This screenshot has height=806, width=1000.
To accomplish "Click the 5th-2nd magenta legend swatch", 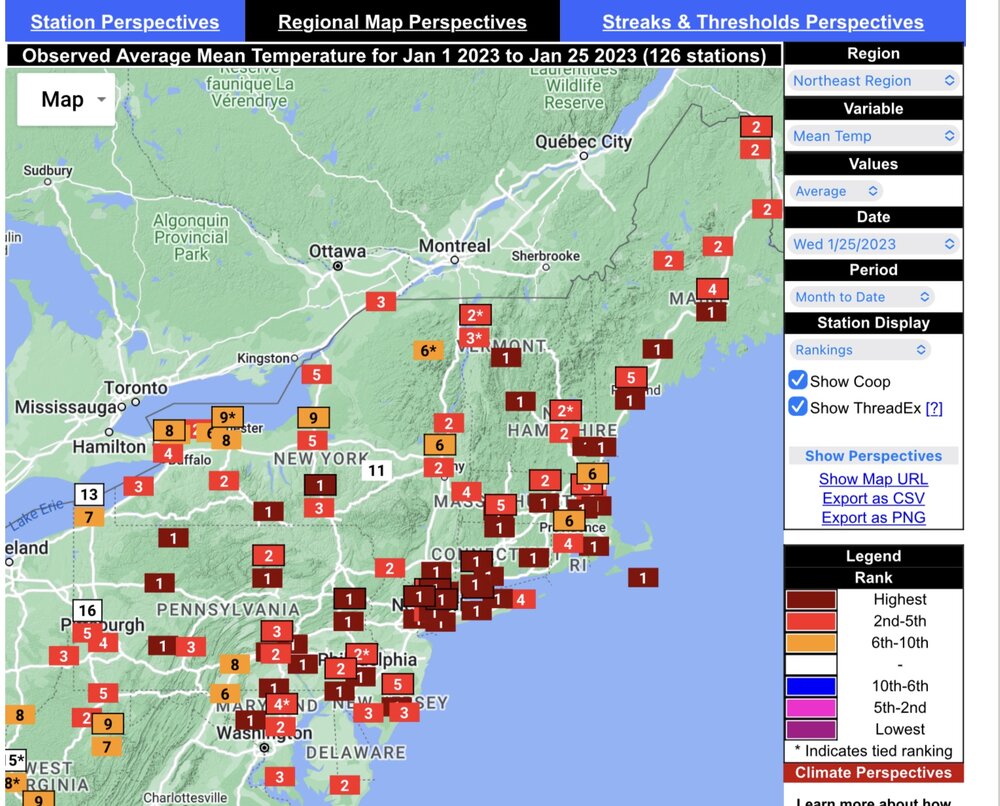I will (811, 708).
